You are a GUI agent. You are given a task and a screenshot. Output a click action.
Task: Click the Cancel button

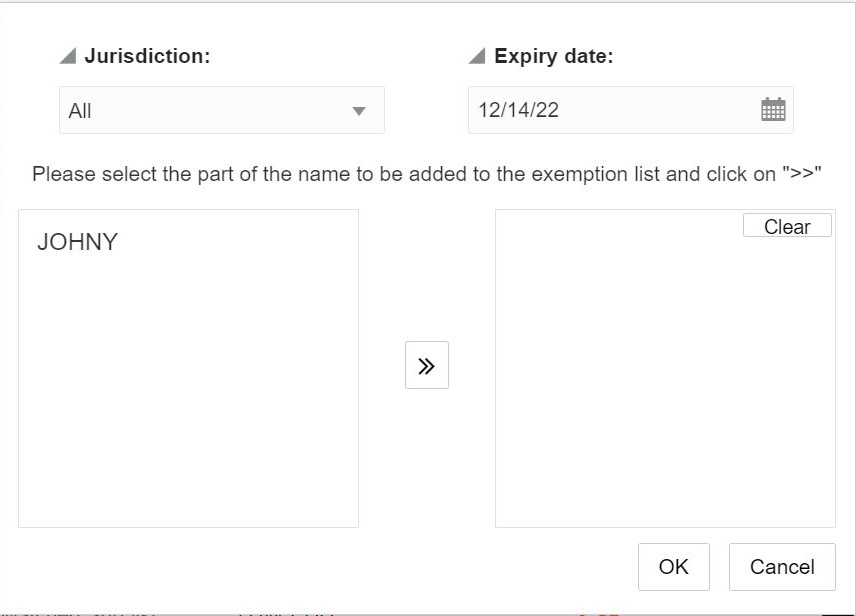(x=783, y=566)
